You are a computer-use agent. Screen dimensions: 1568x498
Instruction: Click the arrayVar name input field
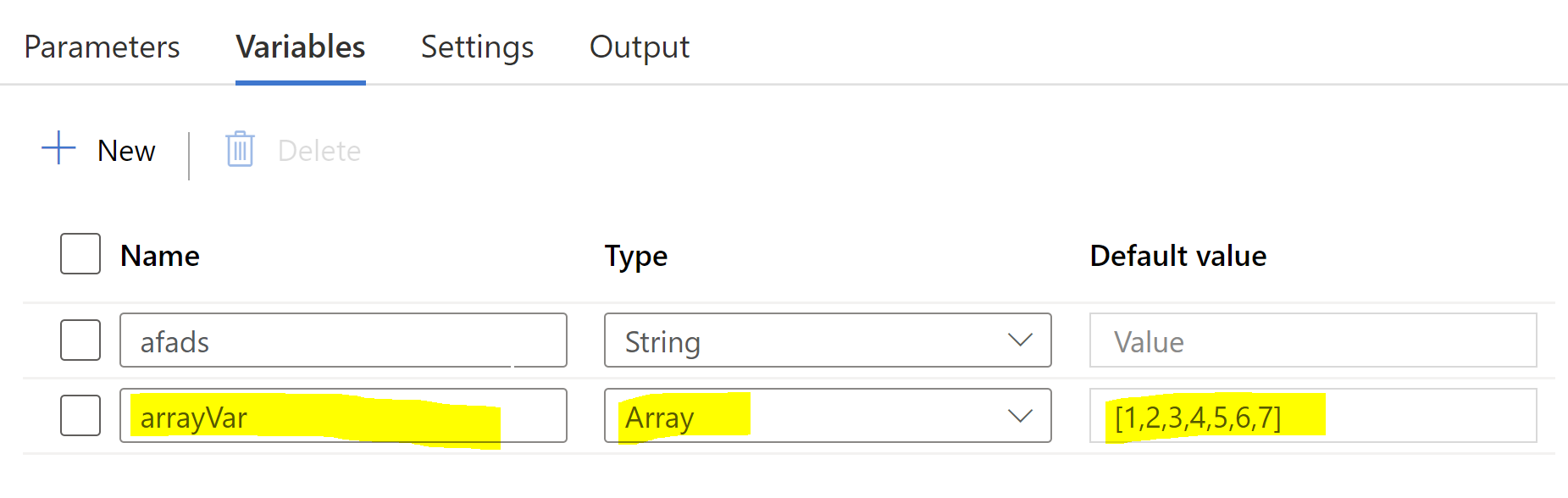(343, 416)
